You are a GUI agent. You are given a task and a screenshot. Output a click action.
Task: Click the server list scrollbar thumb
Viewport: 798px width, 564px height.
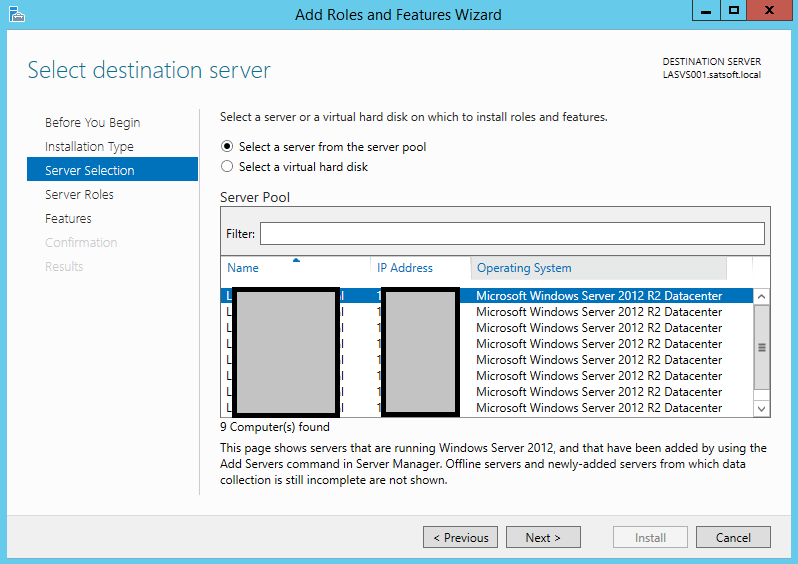click(x=761, y=347)
